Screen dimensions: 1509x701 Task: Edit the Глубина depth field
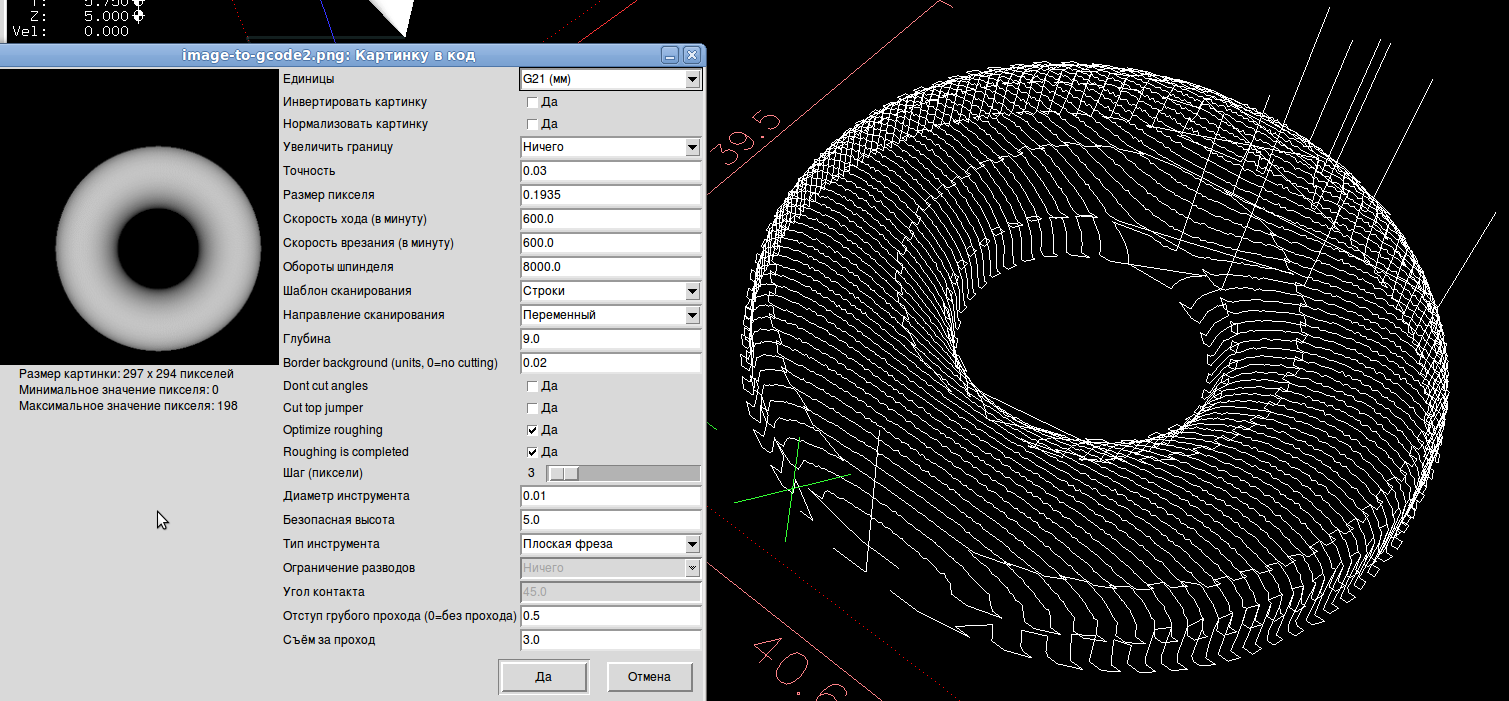click(x=610, y=339)
